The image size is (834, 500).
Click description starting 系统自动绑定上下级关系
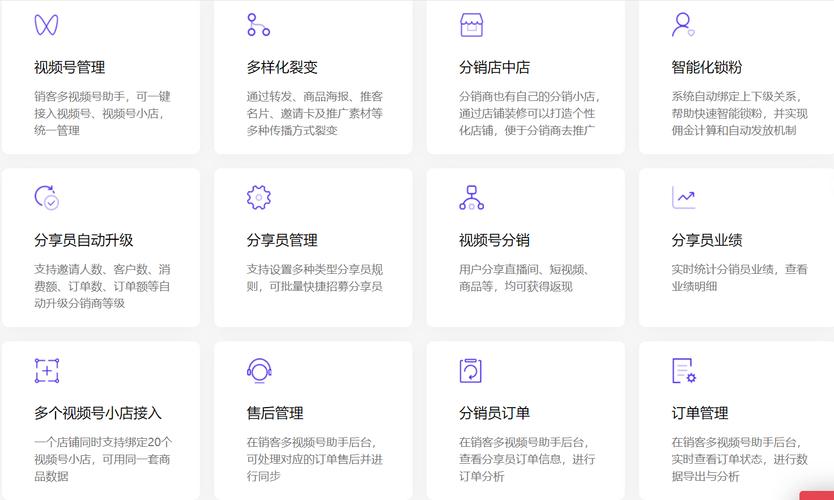click(x=739, y=113)
